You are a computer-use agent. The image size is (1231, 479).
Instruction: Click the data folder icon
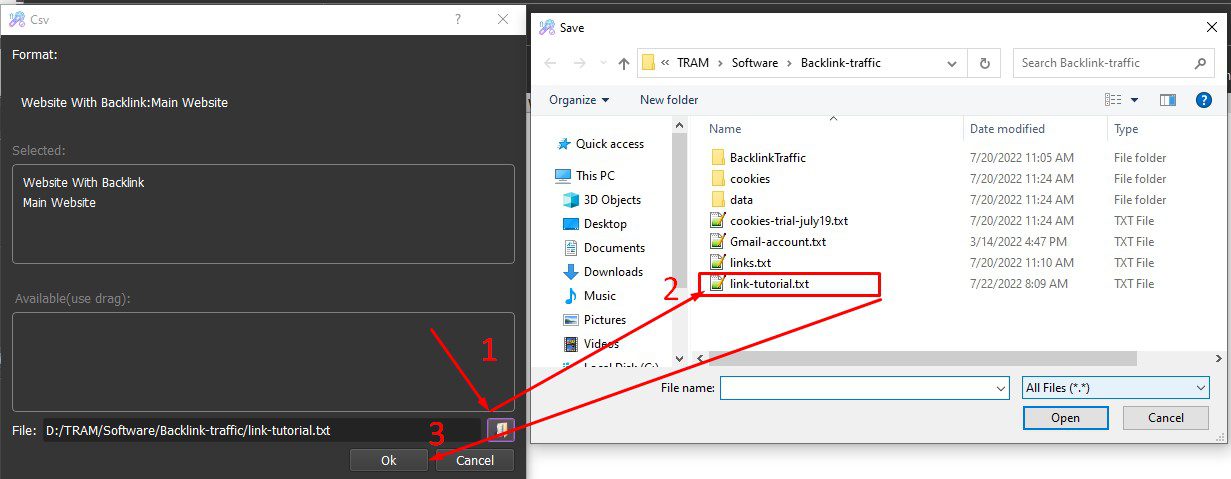point(717,200)
